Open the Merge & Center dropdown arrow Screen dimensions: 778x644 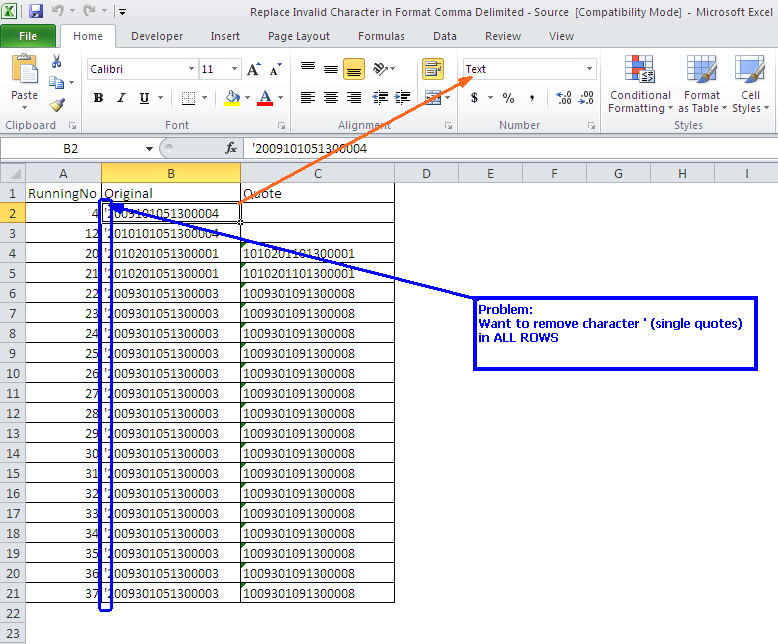point(448,98)
